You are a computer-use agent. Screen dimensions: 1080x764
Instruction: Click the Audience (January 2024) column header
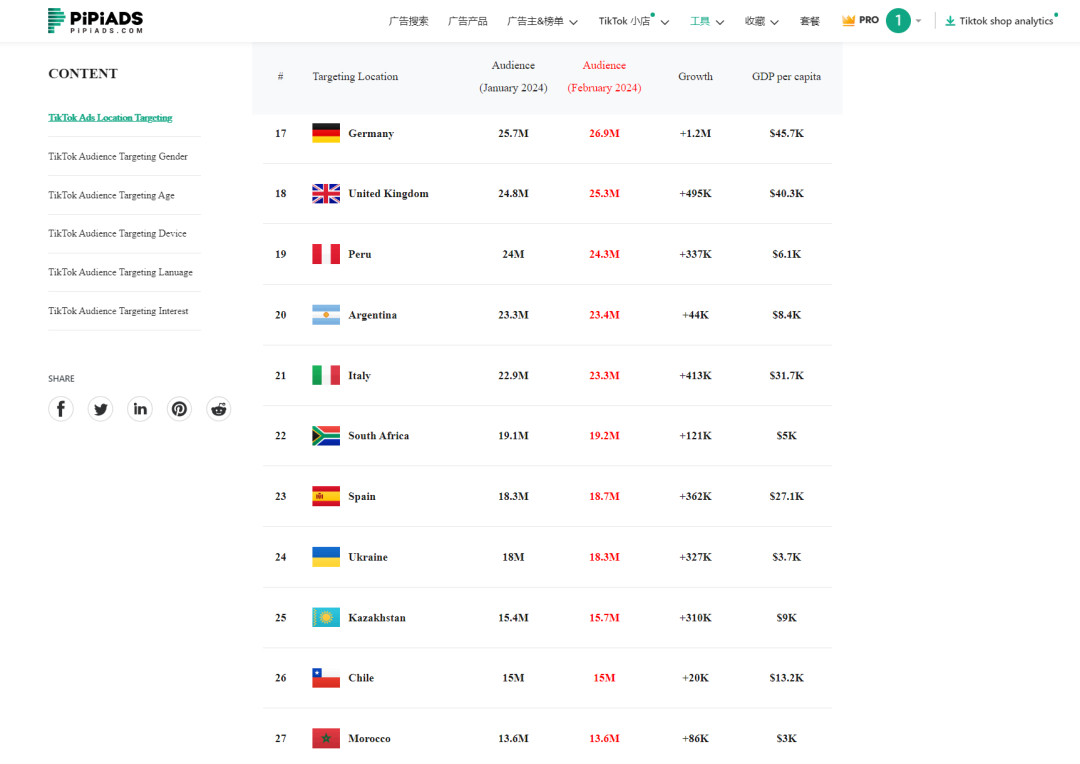click(513, 76)
